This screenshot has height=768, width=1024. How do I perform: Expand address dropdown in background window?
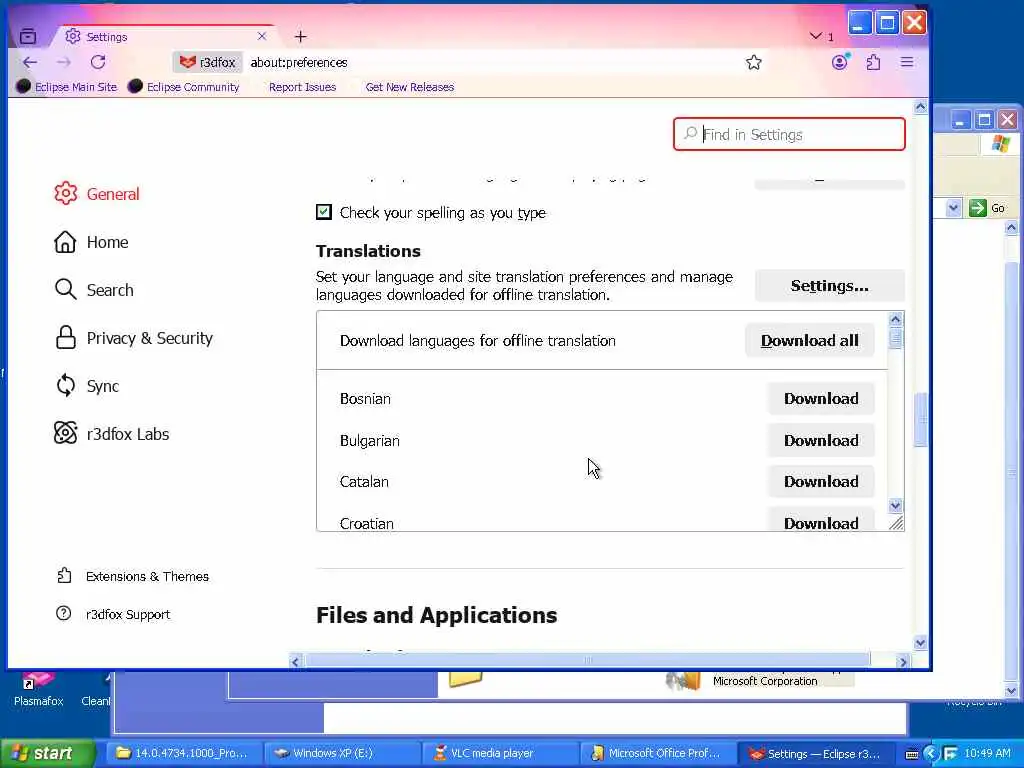[x=953, y=208]
